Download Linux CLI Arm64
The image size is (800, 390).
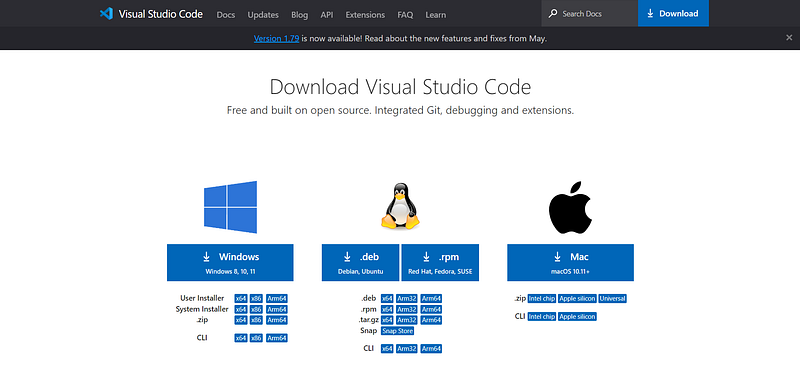click(x=431, y=349)
